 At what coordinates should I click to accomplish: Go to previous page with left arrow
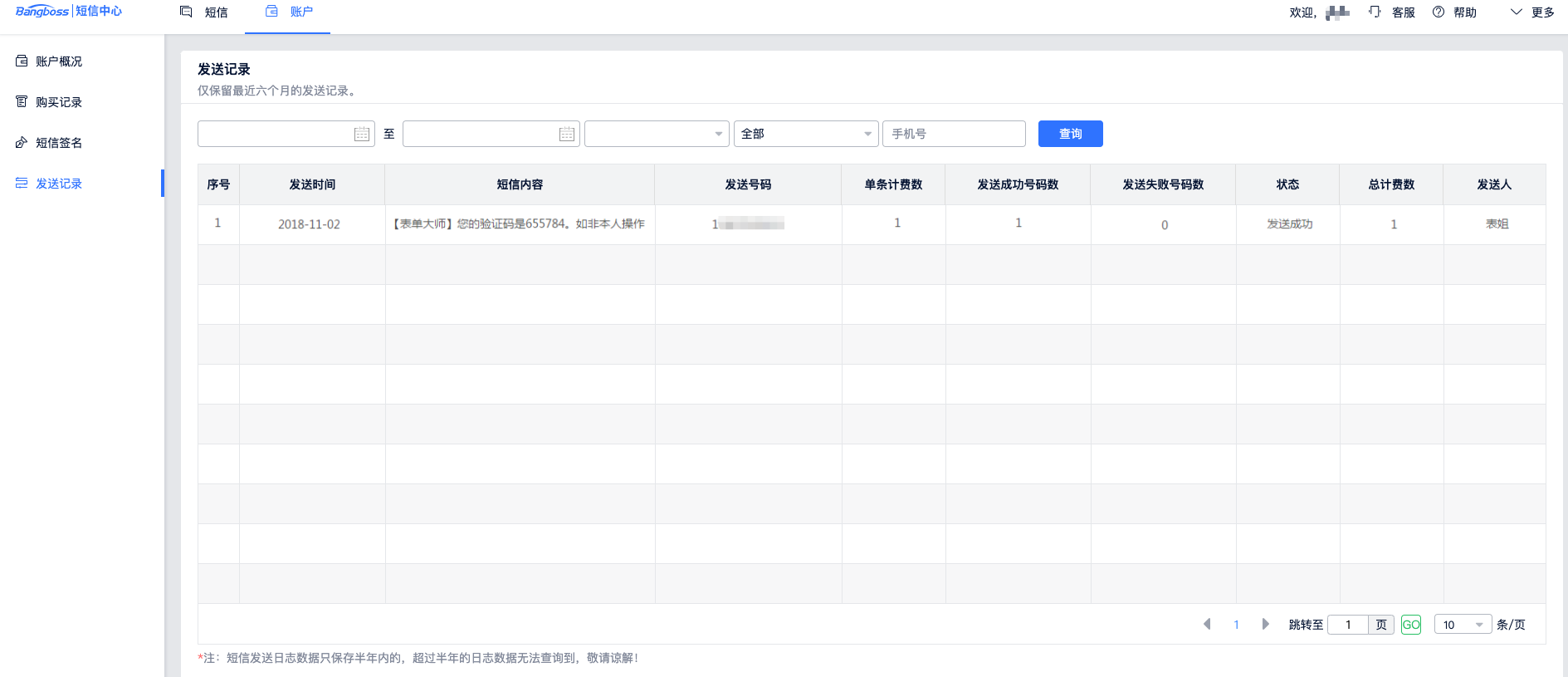coord(1207,624)
